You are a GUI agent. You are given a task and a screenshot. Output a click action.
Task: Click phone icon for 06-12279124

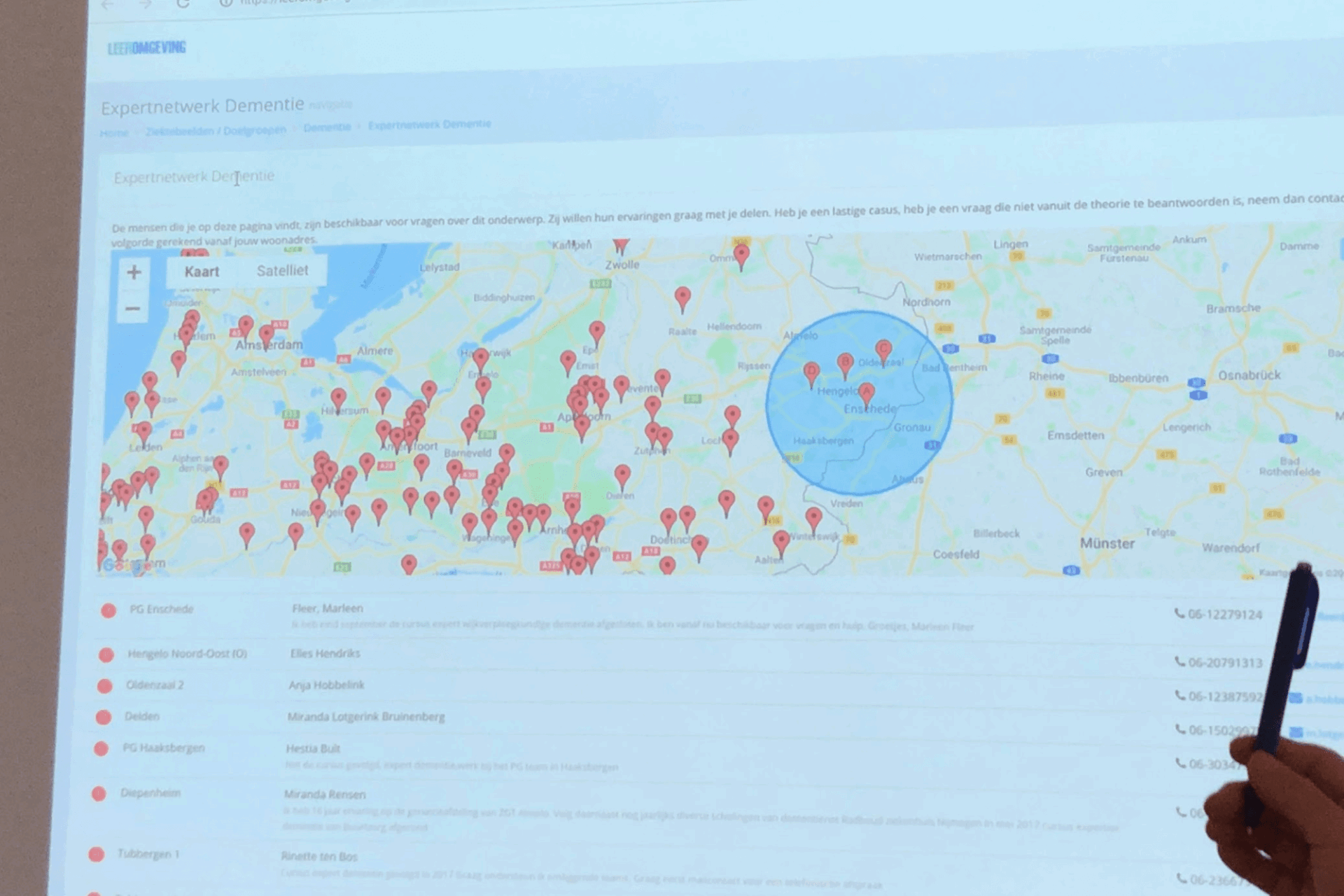click(x=1179, y=613)
